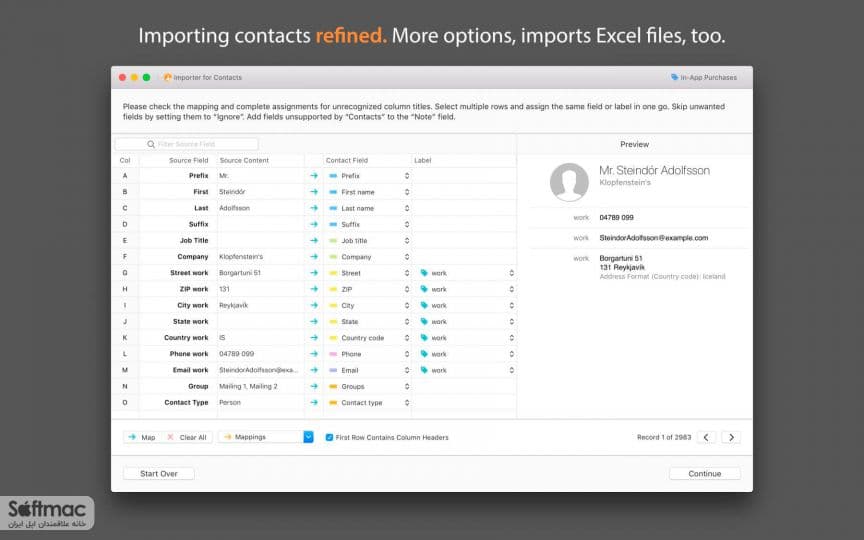The image size is (864, 540).
Task: Open the Country code contact field dropdown
Action: (x=407, y=338)
